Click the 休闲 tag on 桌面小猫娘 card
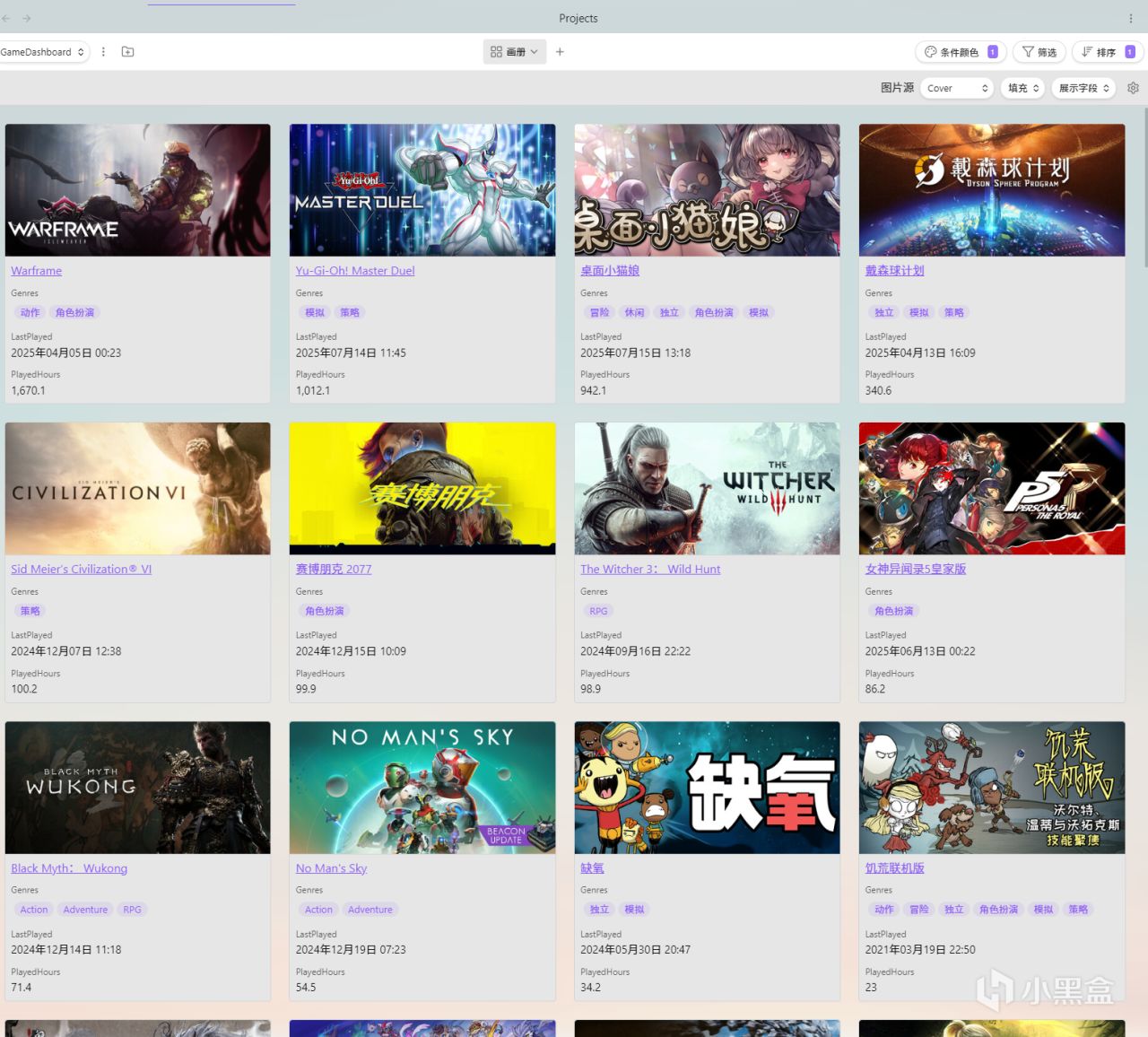The image size is (1148, 1037). 635,313
